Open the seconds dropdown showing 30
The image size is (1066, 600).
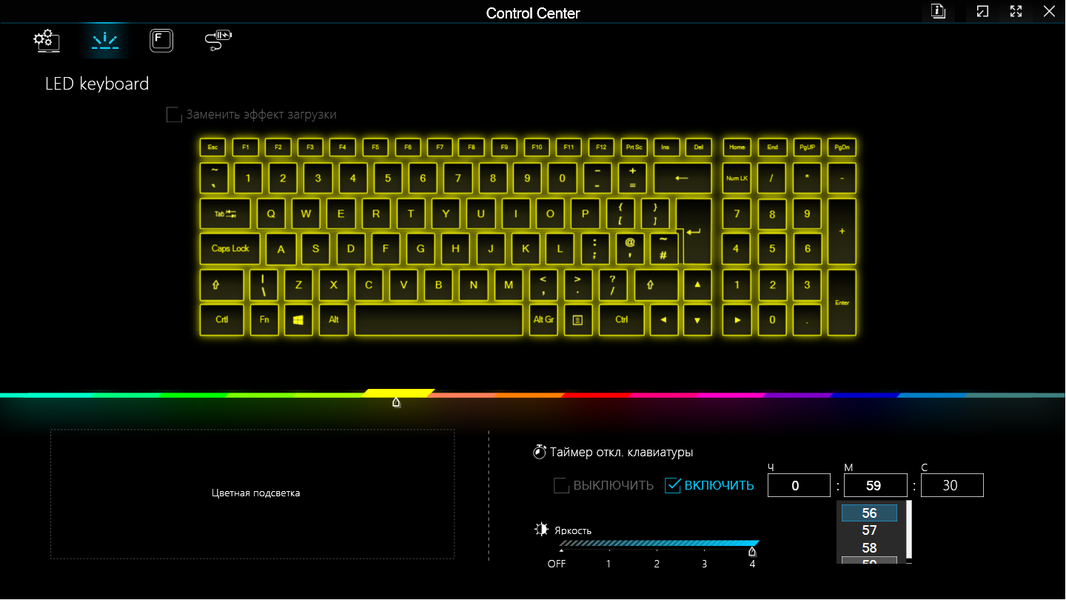tap(952, 485)
